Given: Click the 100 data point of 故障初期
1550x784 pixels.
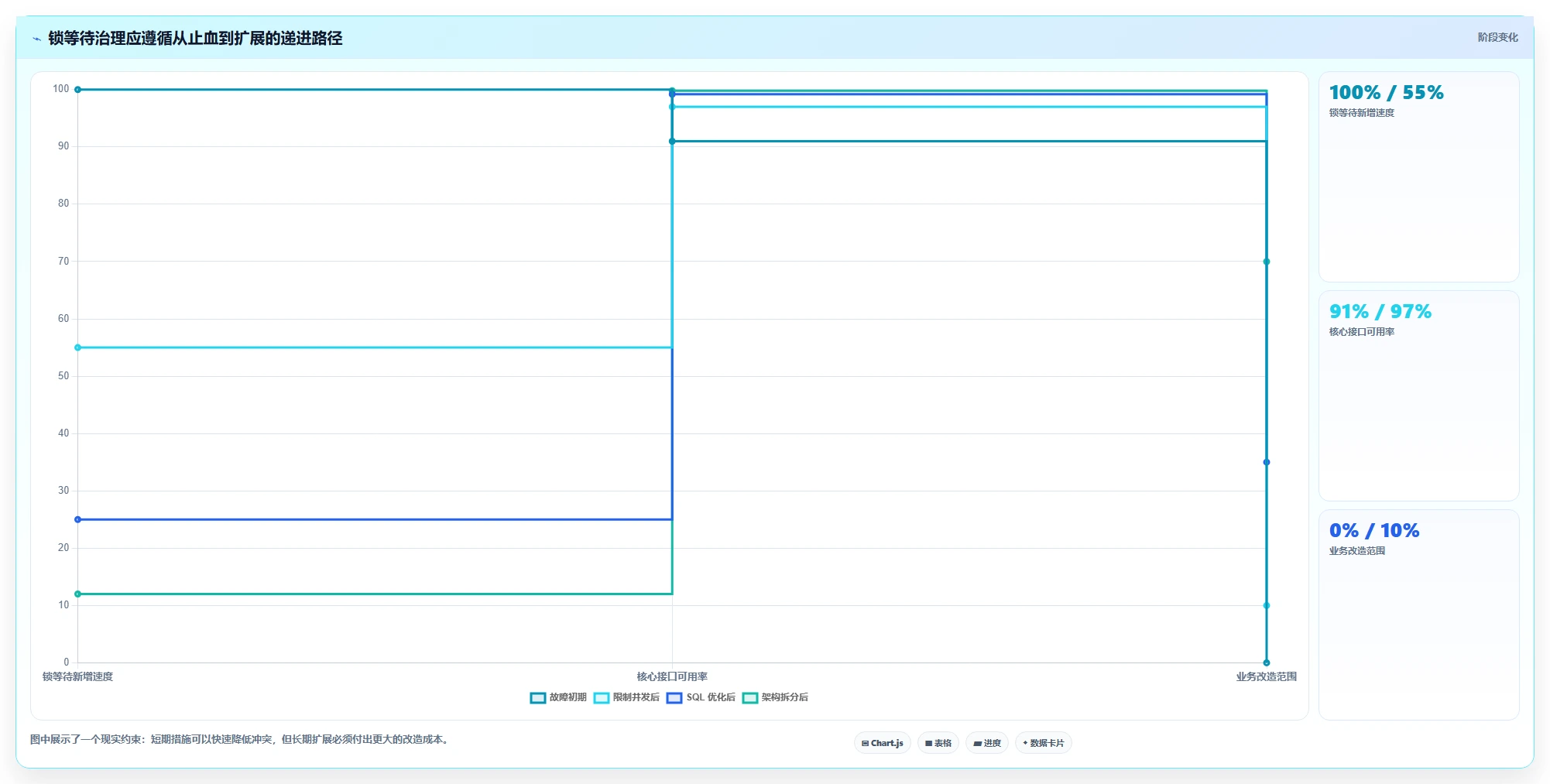Looking at the screenshot, I should [77, 90].
